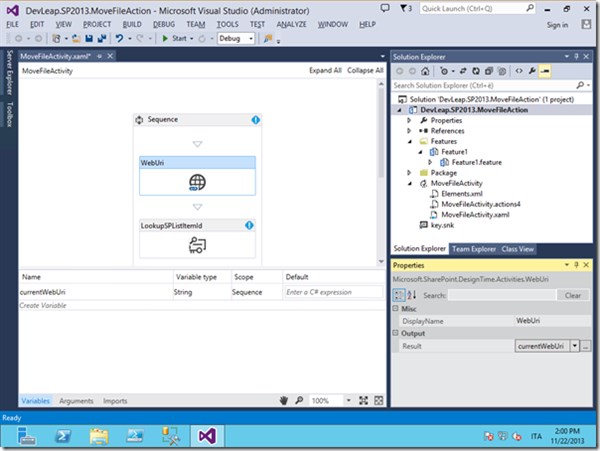Click the LookupSPListItemId activity icon
Viewport: 600px width, 451px height.
197,245
